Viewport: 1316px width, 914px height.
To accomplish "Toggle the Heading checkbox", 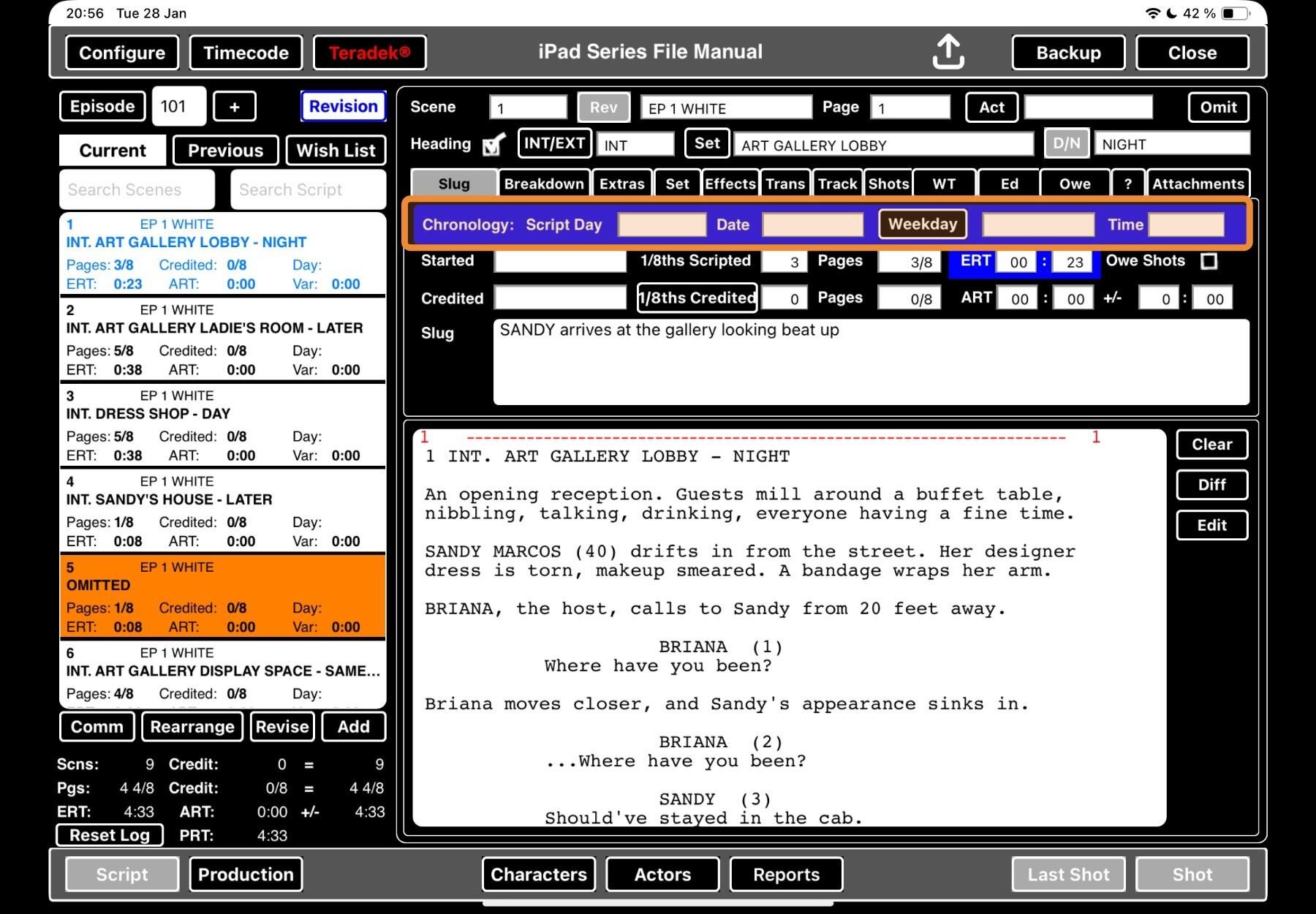I will click(x=494, y=145).
